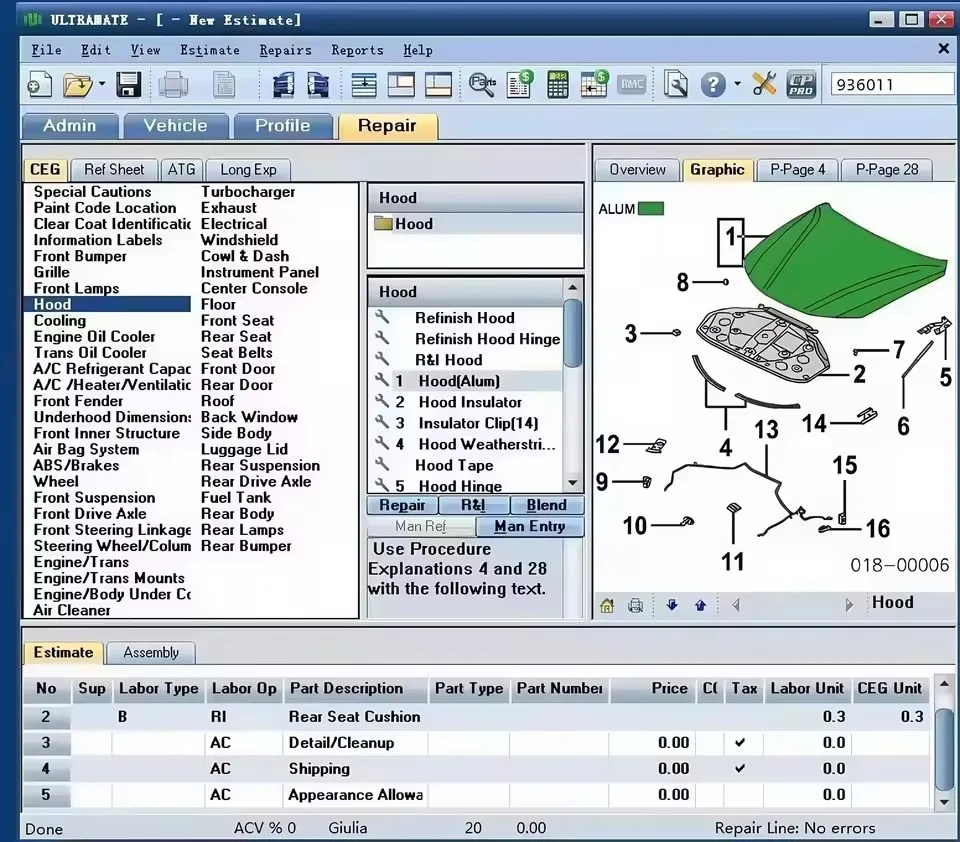Toggle Tax checkmark for Detail/Cleanup row

pos(740,743)
